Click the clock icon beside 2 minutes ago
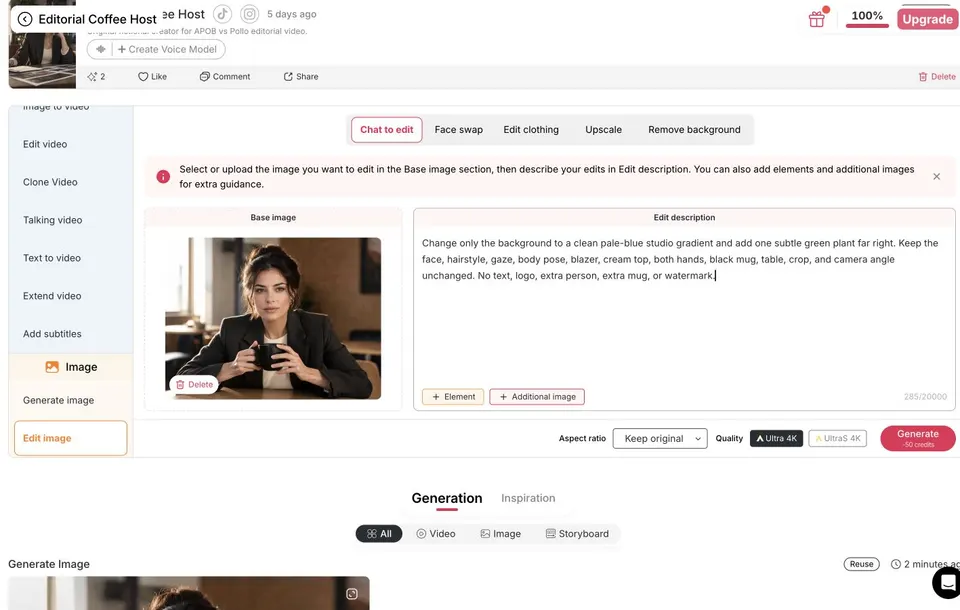 [895, 564]
